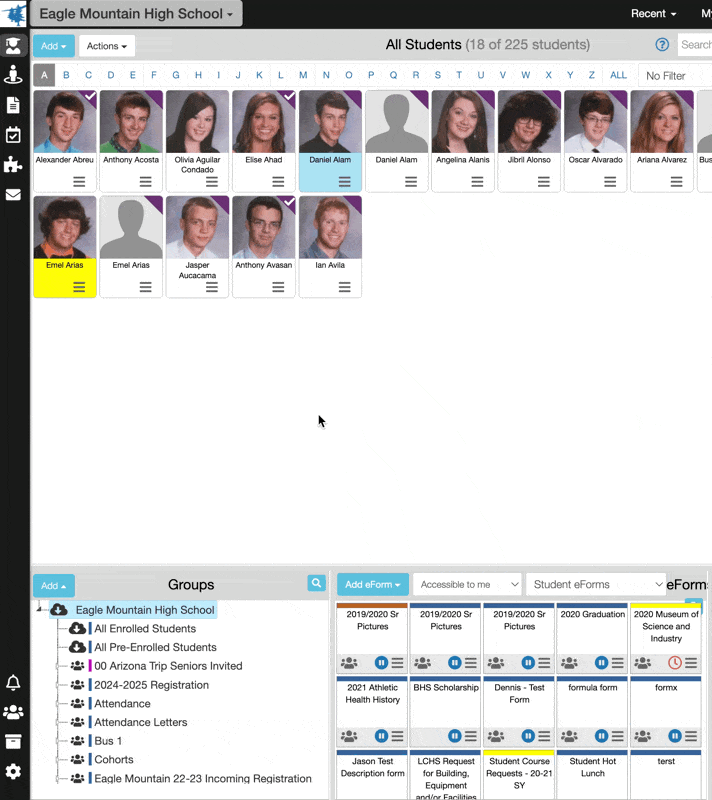The width and height of the screenshot is (712, 800).
Task: Open the Eagle Mountain High School dropdown
Action: pyautogui.click(x=136, y=14)
